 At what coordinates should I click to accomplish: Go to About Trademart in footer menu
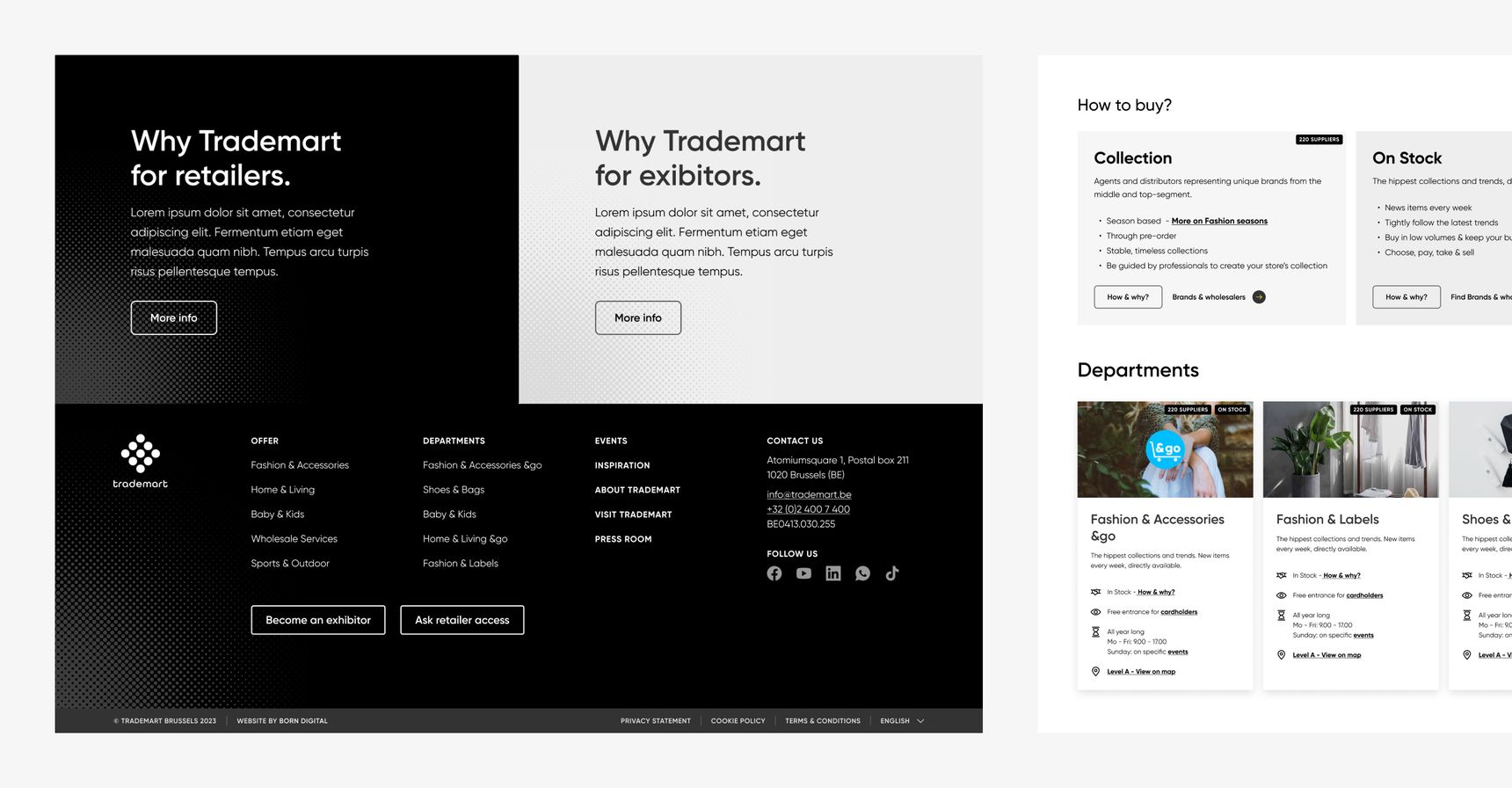click(x=637, y=490)
